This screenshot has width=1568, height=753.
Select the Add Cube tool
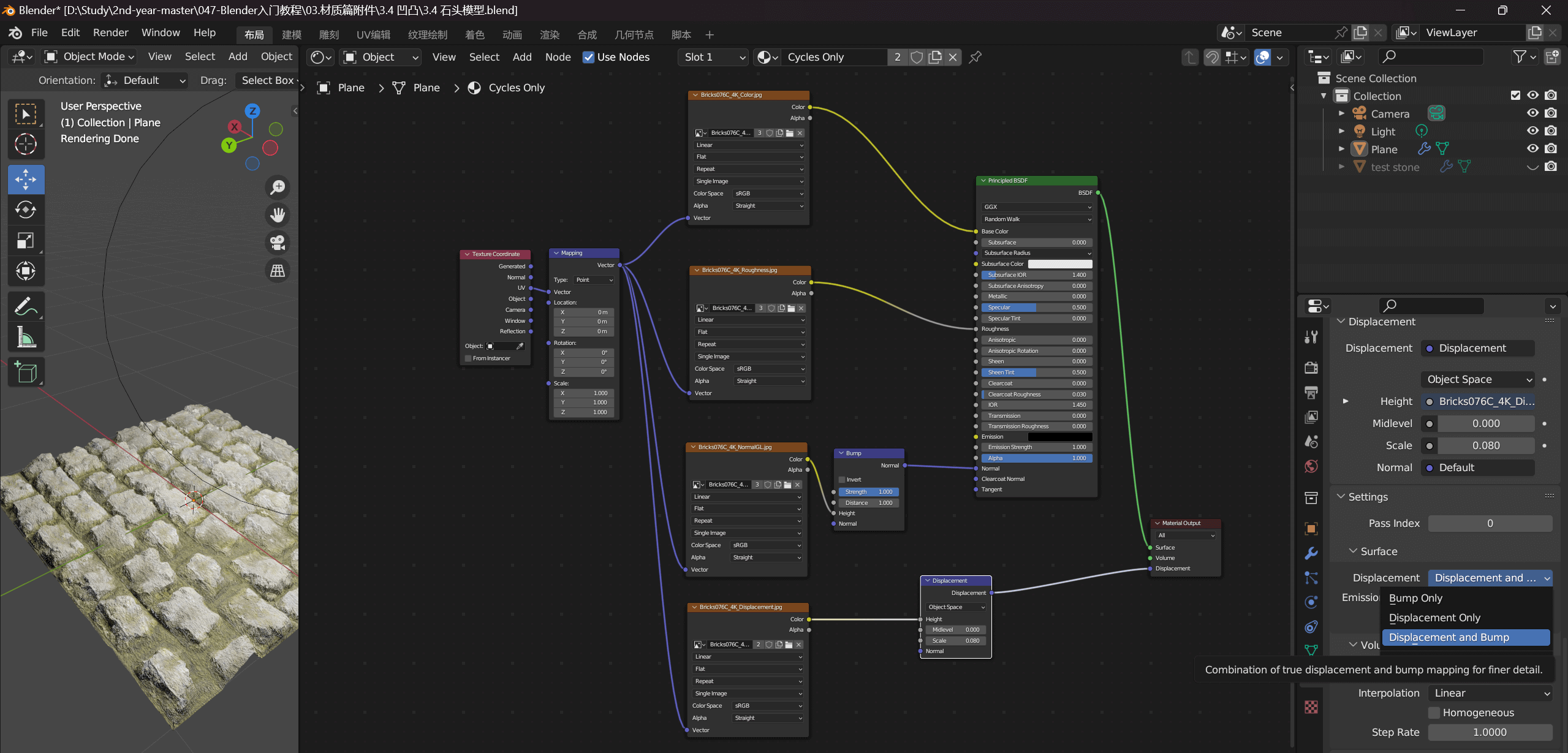[x=26, y=372]
